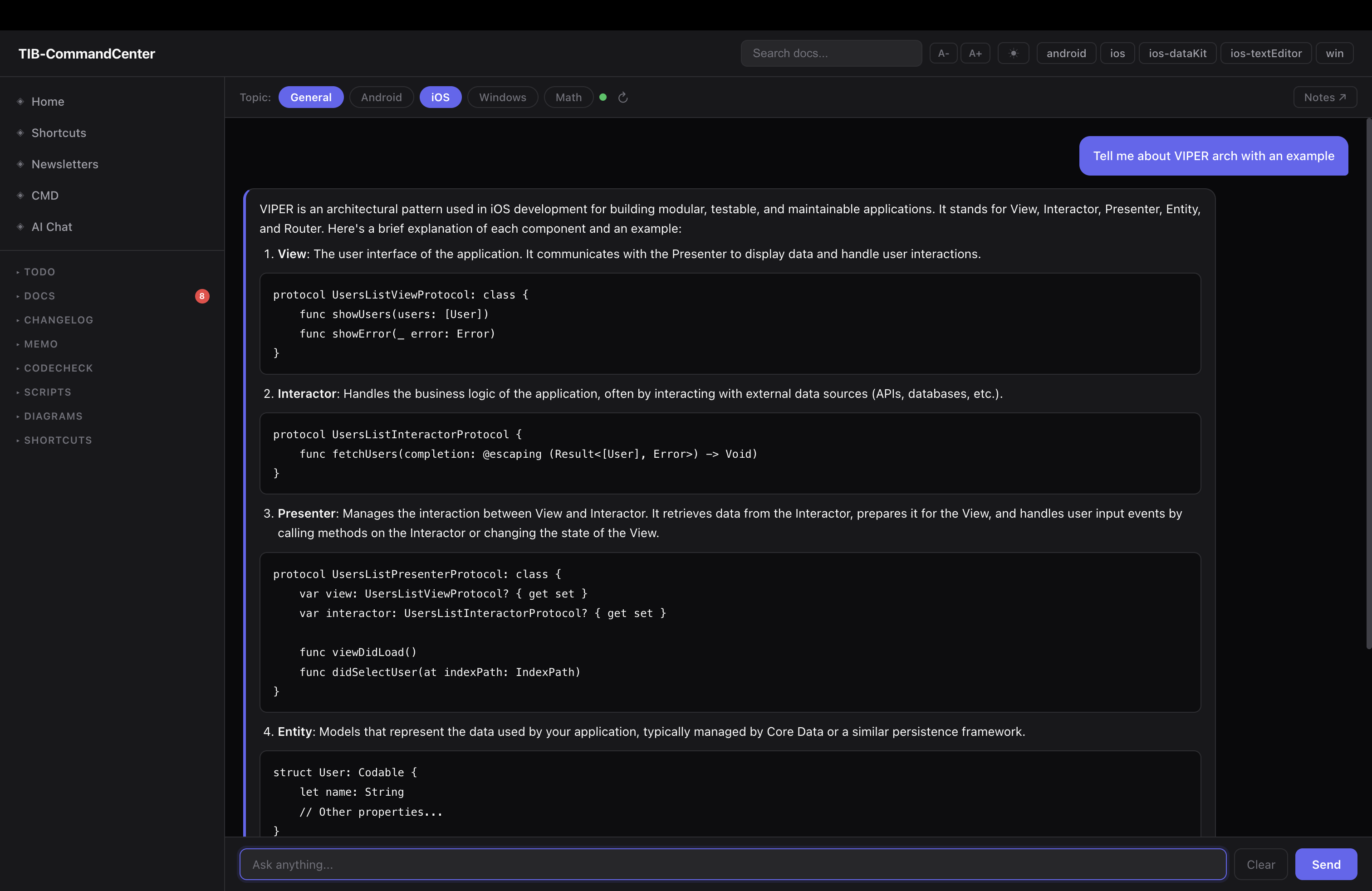The width and height of the screenshot is (1372, 891).
Task: Expand the DIAGRAMS section
Action: point(53,416)
